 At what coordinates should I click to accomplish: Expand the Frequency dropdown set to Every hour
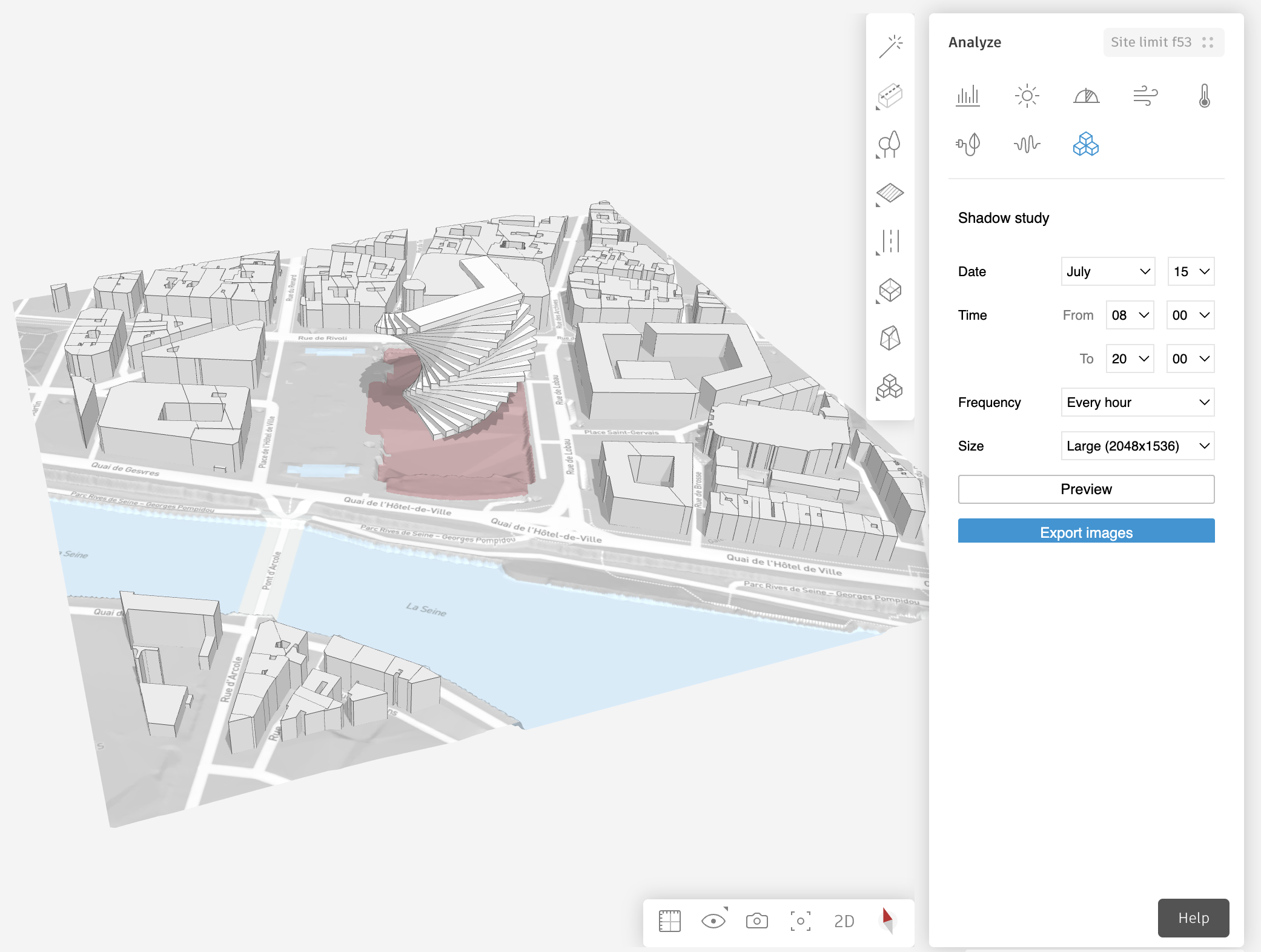(1137, 402)
